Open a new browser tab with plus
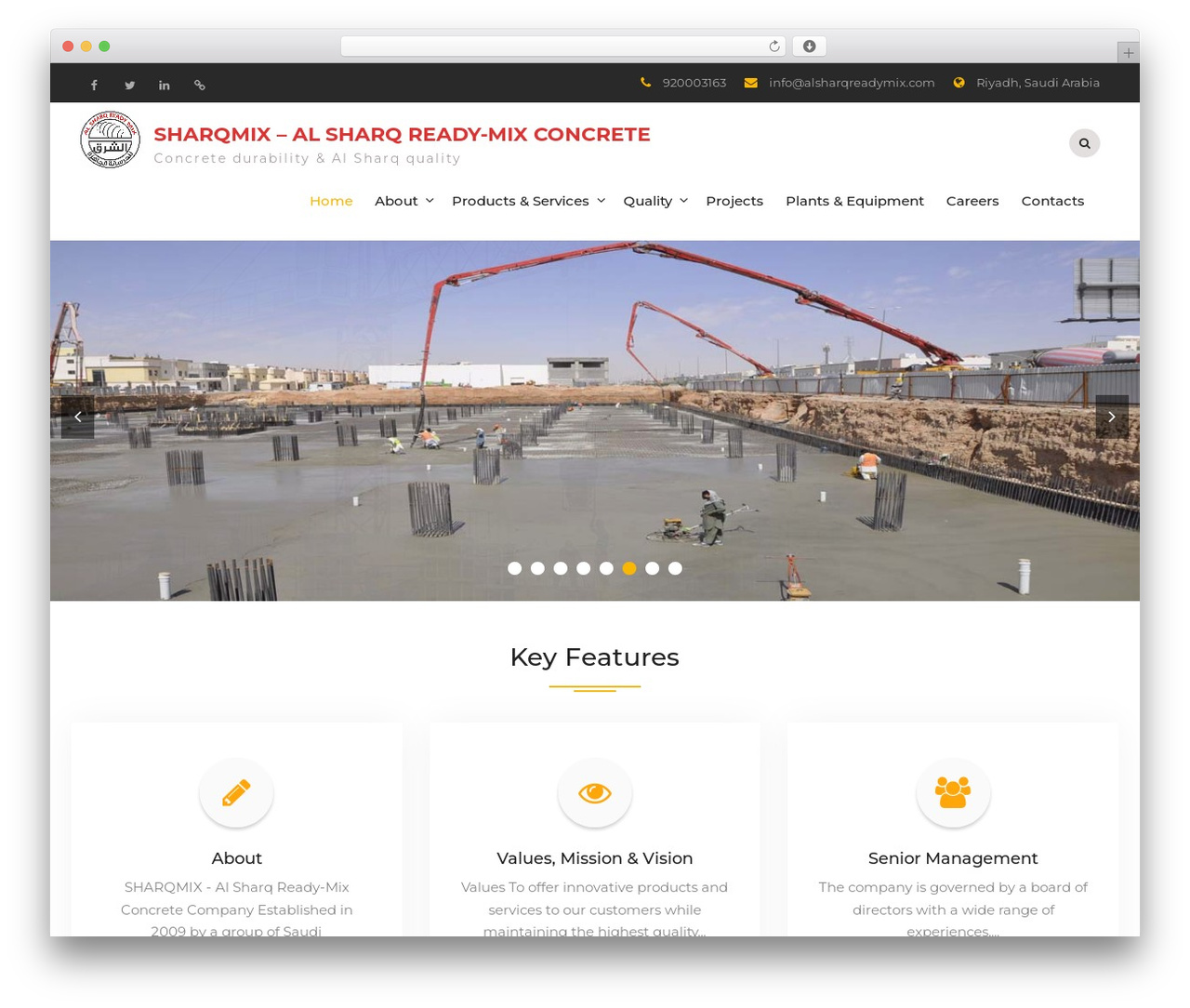This screenshot has height=1008, width=1190. click(1128, 53)
